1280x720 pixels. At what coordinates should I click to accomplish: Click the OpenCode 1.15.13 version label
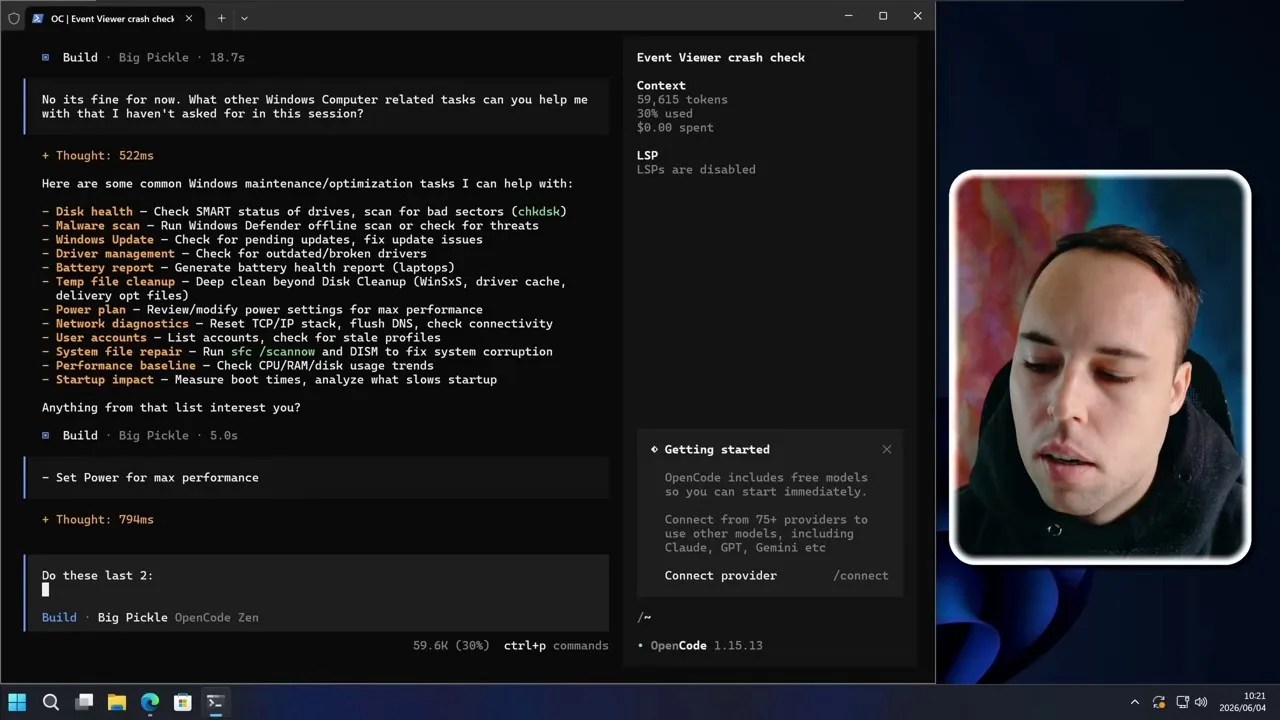pos(700,645)
